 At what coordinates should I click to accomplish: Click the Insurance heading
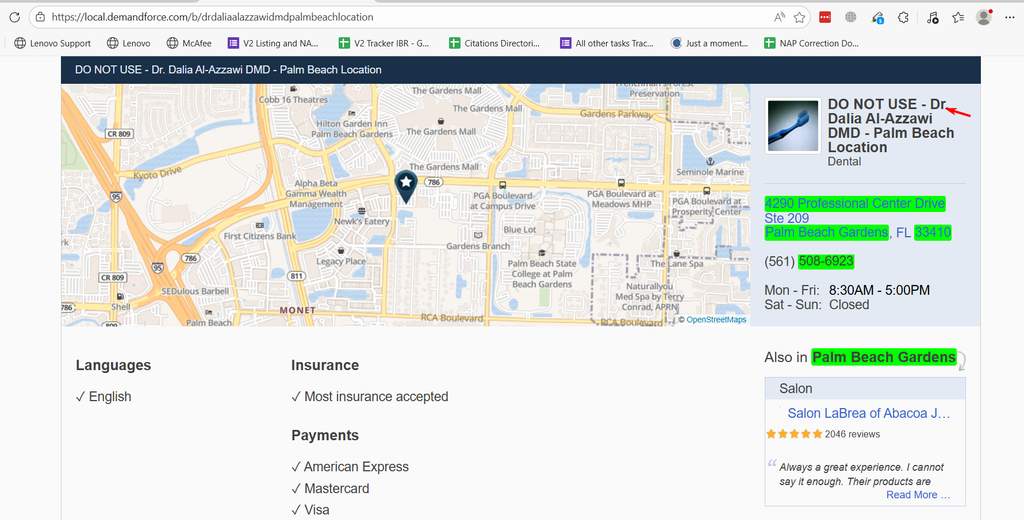[325, 365]
